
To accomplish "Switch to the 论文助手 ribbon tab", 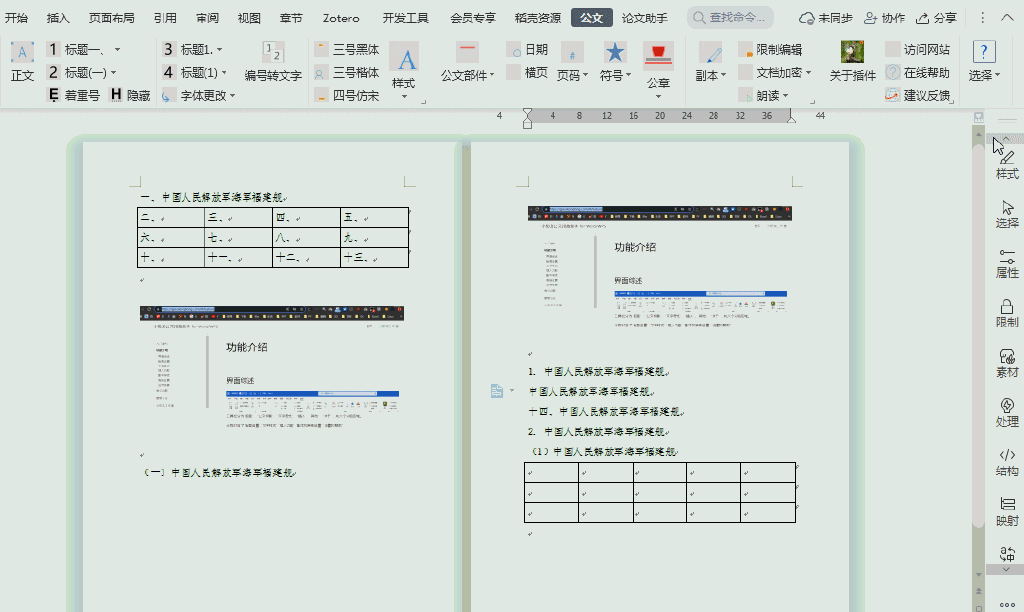I will pos(645,18).
